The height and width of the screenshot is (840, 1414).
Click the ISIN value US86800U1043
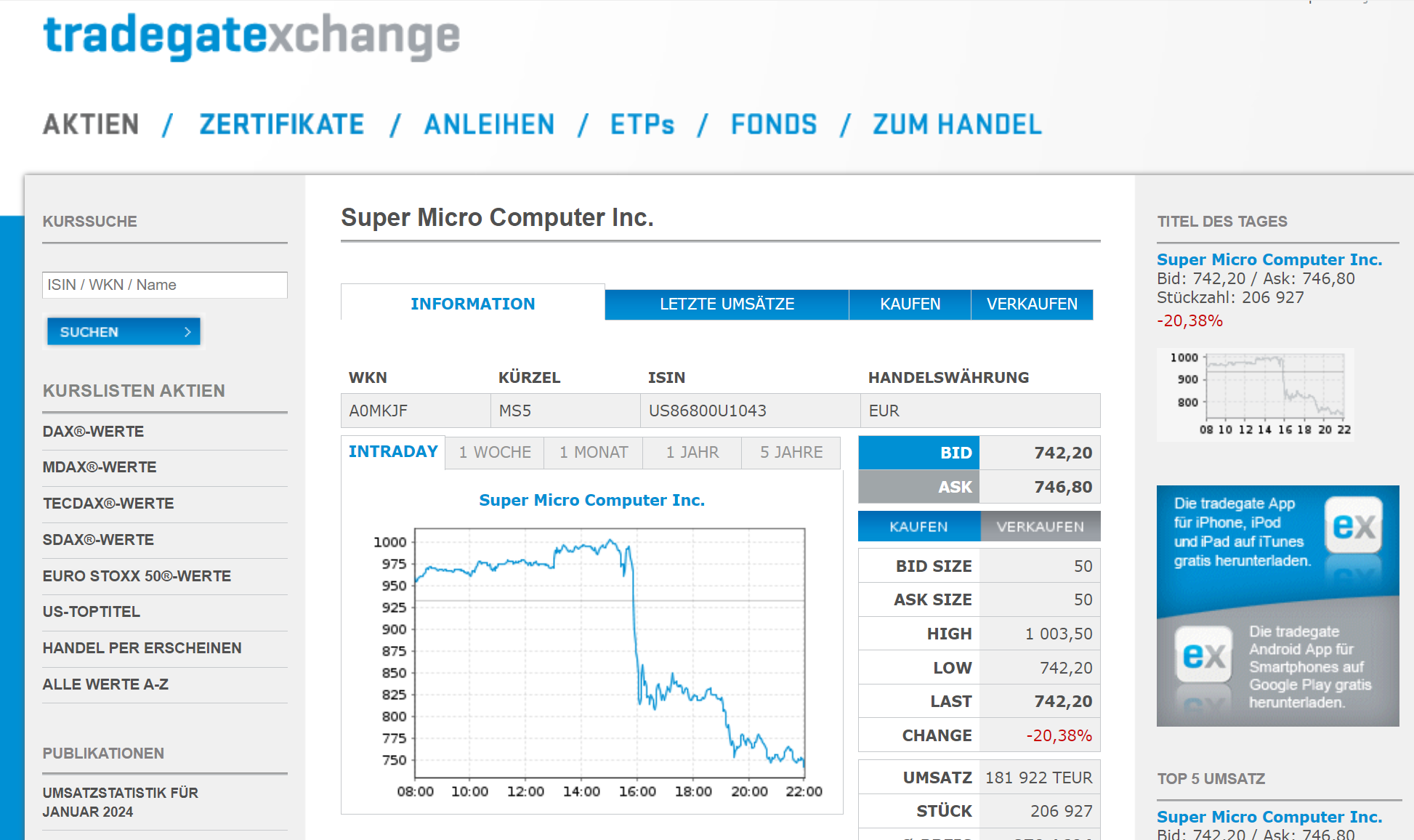[708, 411]
